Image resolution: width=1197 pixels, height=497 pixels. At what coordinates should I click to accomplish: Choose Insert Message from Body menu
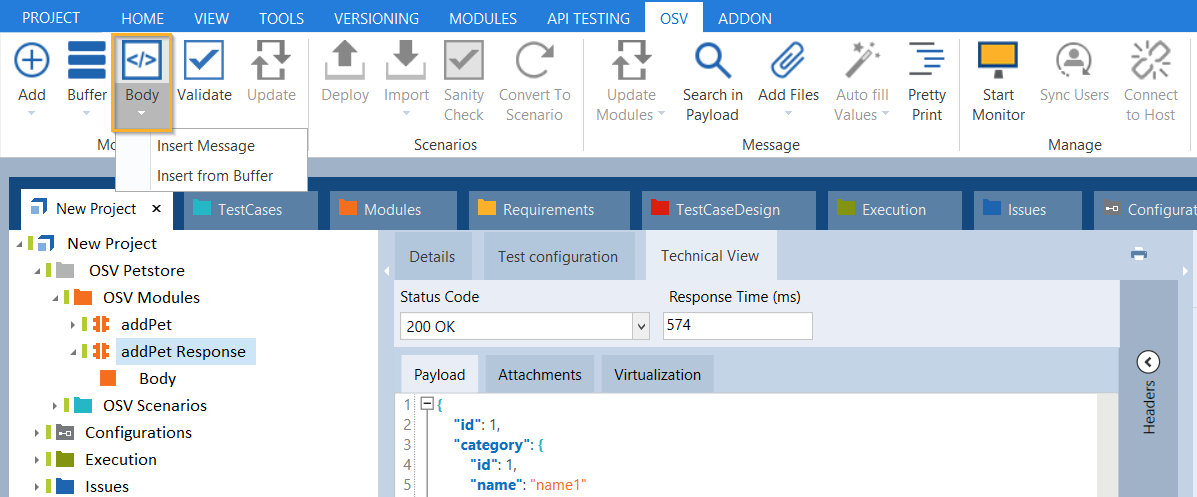[x=206, y=146]
